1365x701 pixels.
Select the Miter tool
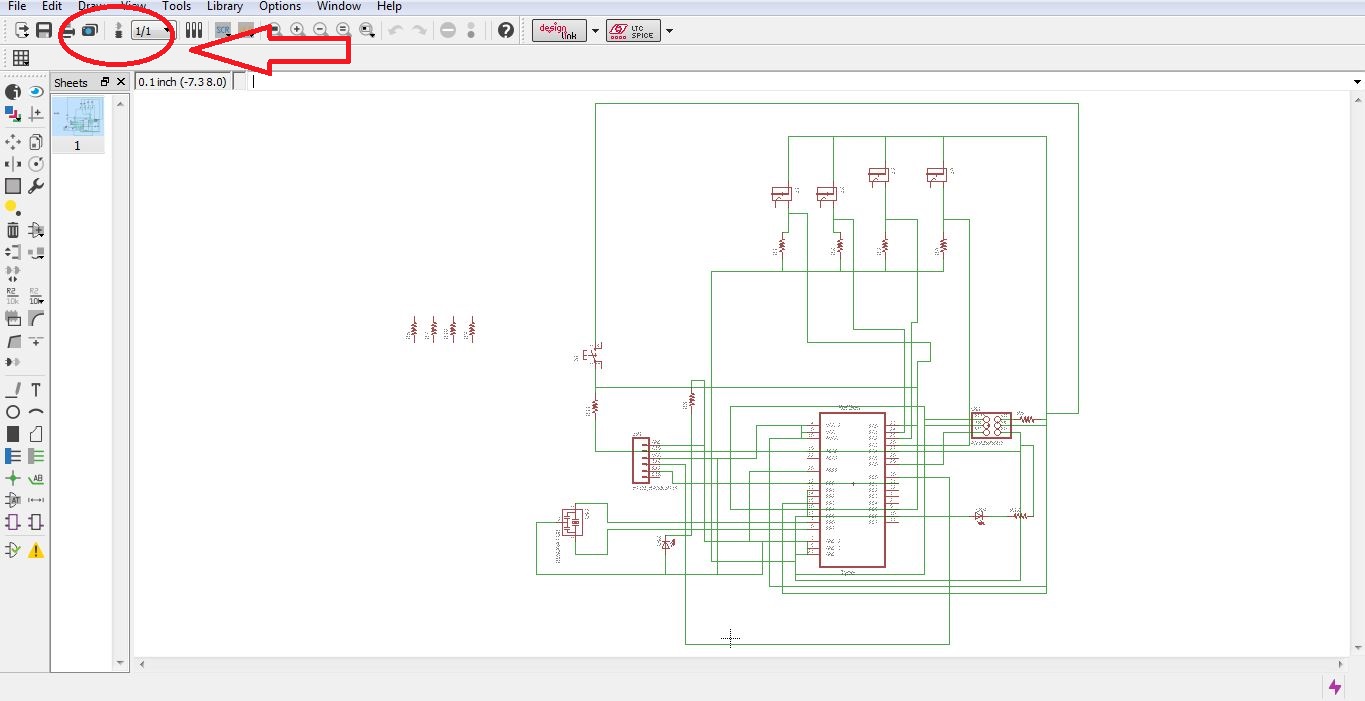coord(36,318)
